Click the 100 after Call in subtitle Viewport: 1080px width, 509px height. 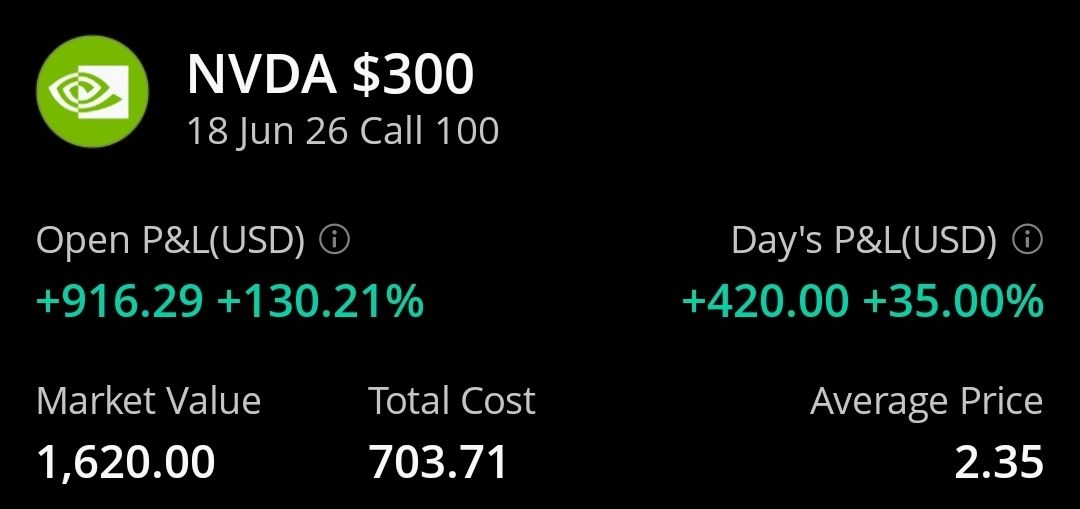(x=467, y=131)
